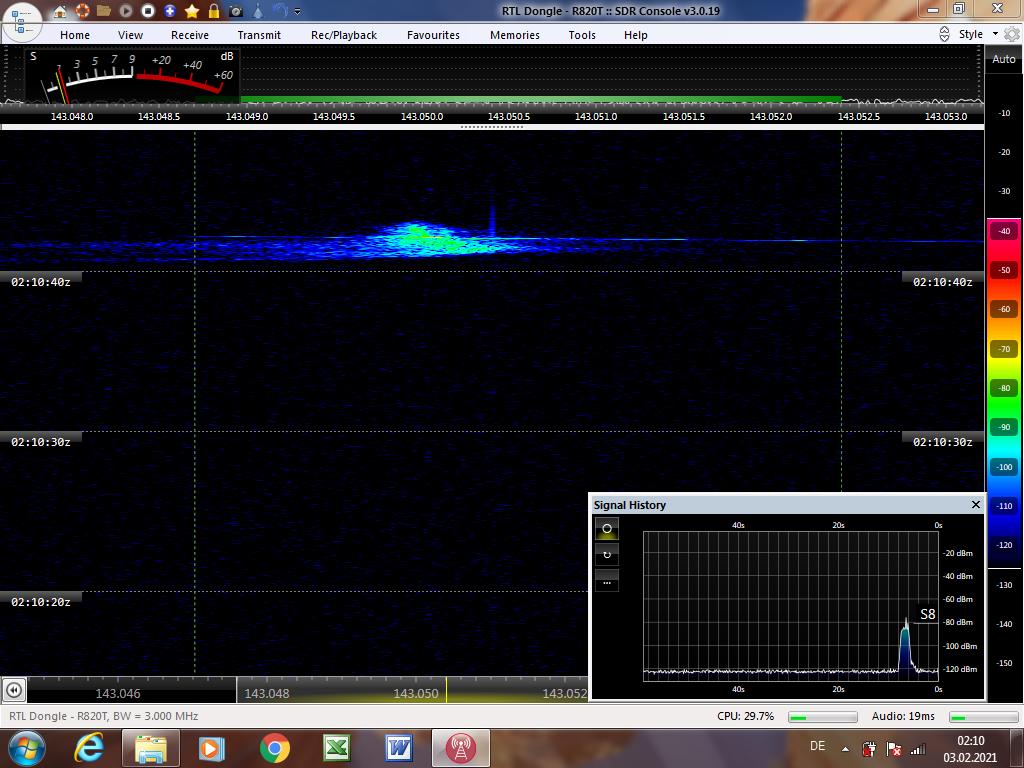Click the 143.052.5 frequency scale label
The height and width of the screenshot is (768, 1024).
point(859,117)
